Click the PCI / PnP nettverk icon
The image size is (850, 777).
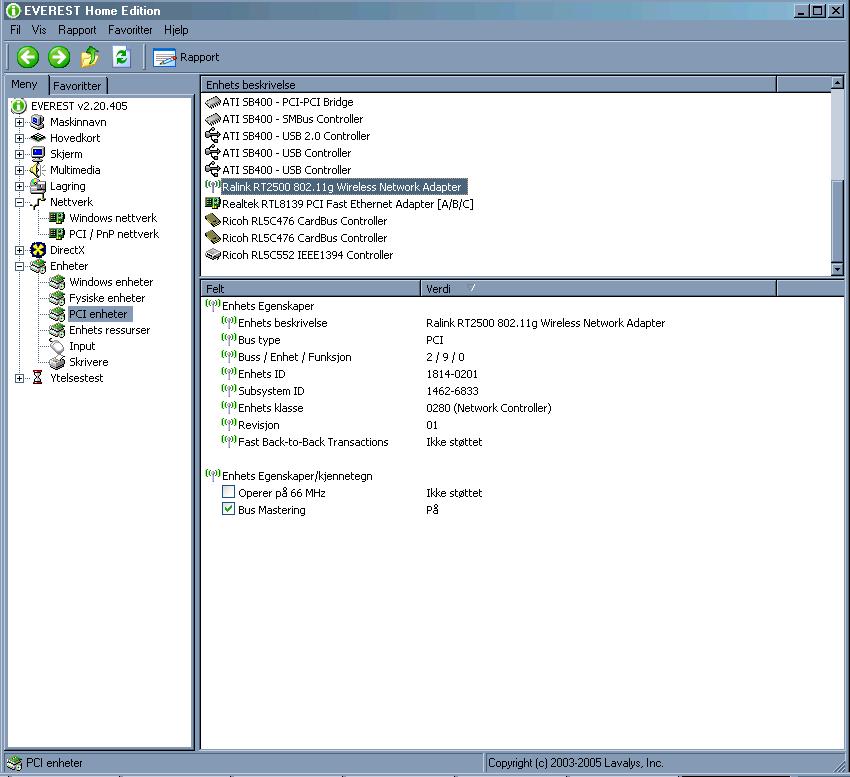[57, 234]
